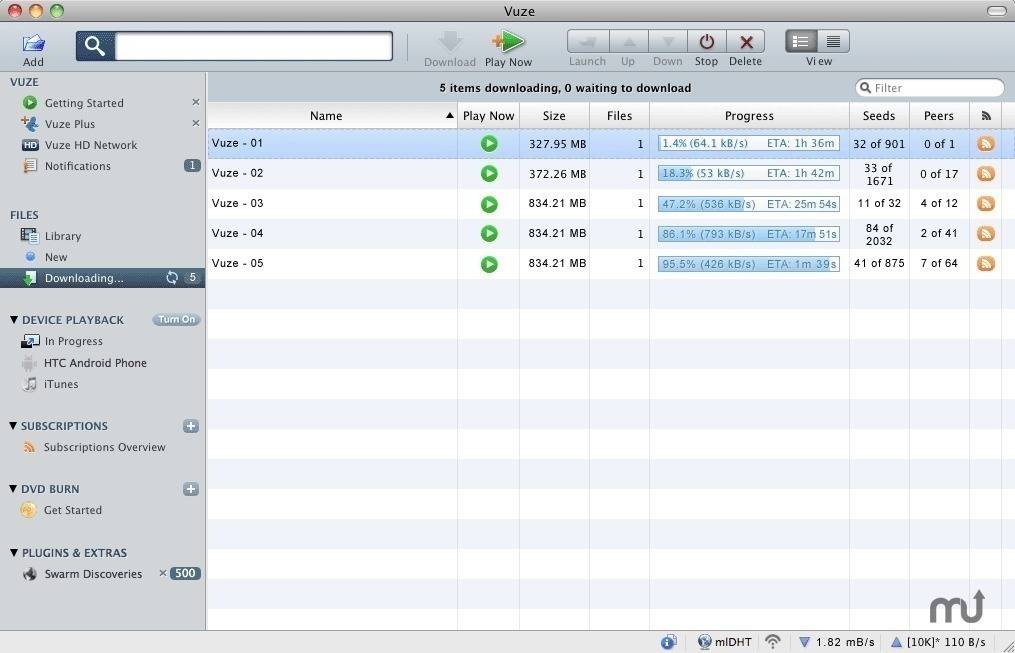Open Notifications in the sidebar
Viewport: 1015px width, 653px height.
(77, 166)
